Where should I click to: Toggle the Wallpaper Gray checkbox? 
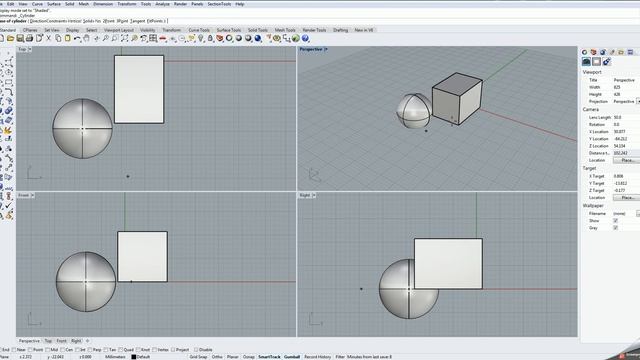point(616,228)
